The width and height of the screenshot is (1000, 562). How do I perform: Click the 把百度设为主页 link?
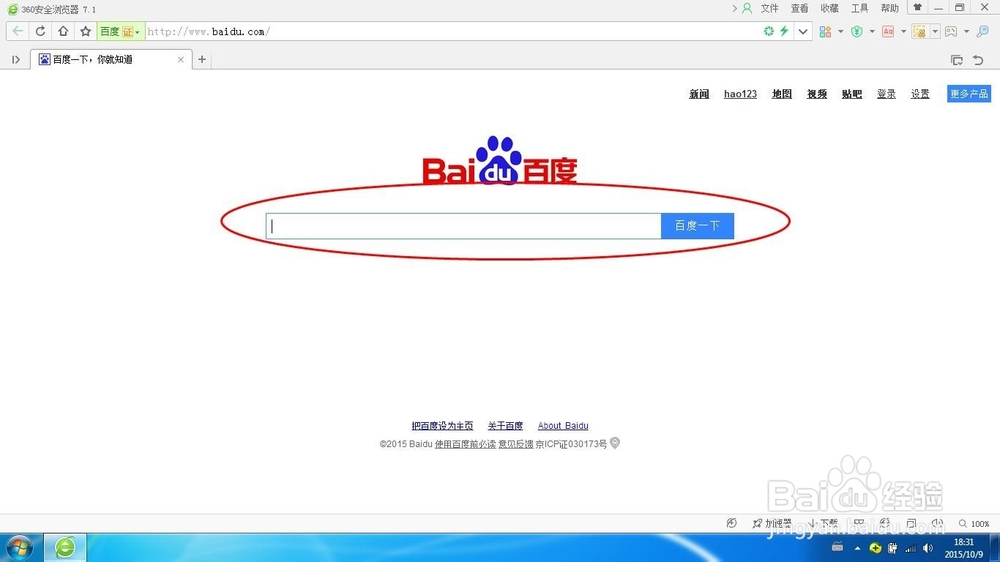pyautogui.click(x=442, y=425)
